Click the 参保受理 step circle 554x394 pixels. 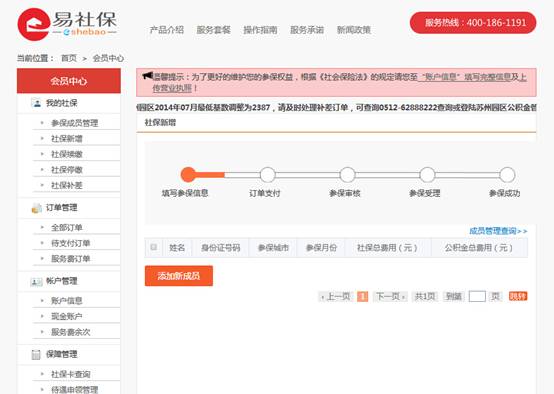pos(428,175)
